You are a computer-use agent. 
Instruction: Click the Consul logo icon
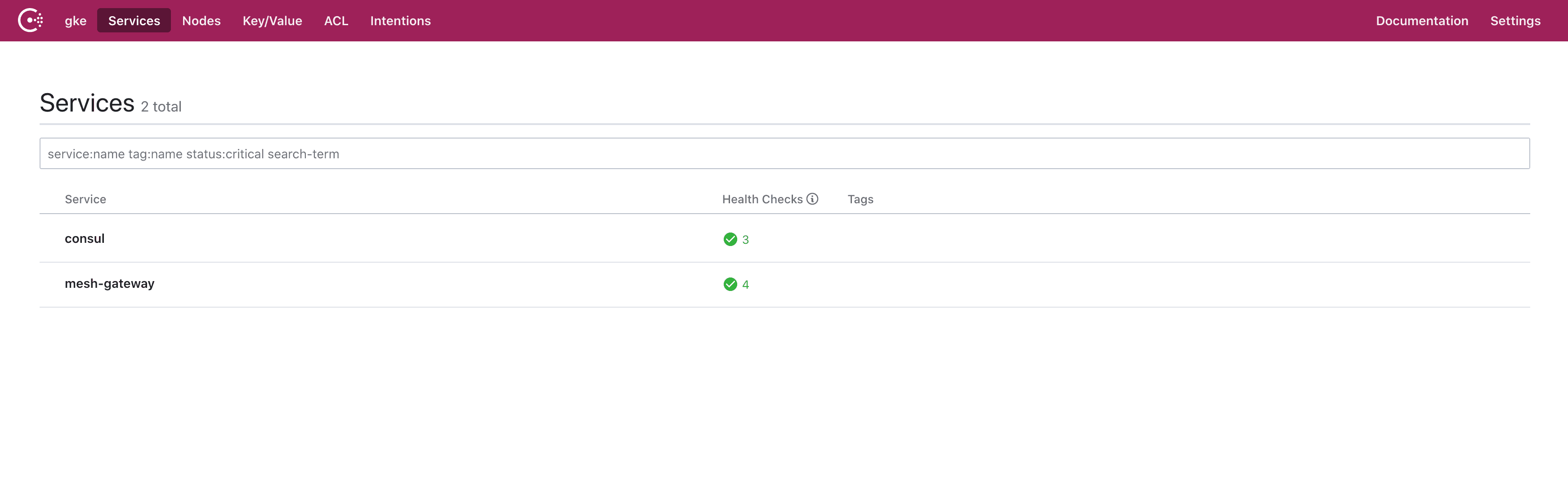(30, 20)
